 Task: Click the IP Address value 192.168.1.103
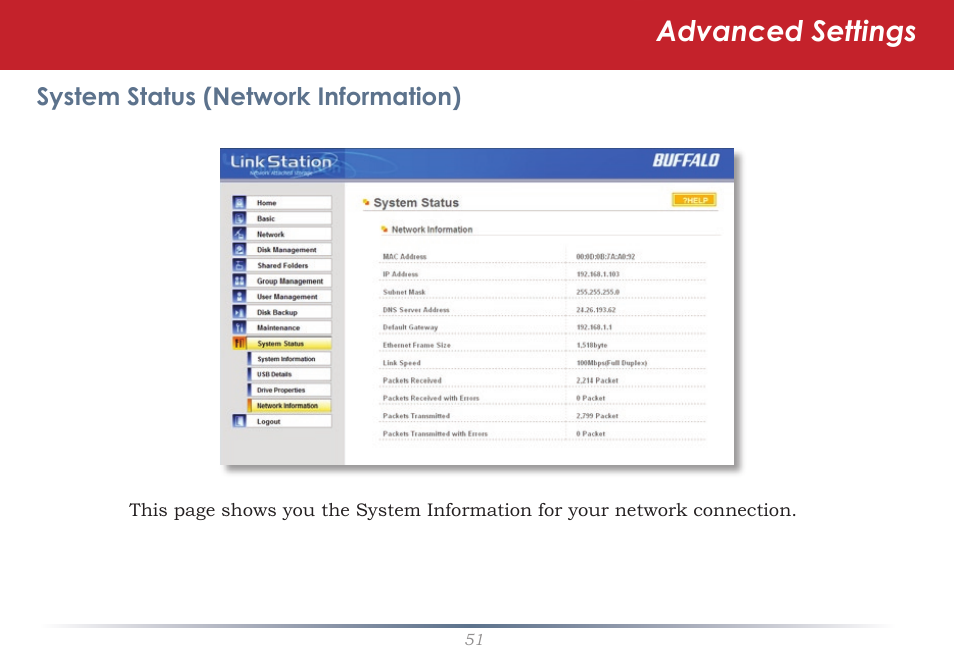[597, 274]
